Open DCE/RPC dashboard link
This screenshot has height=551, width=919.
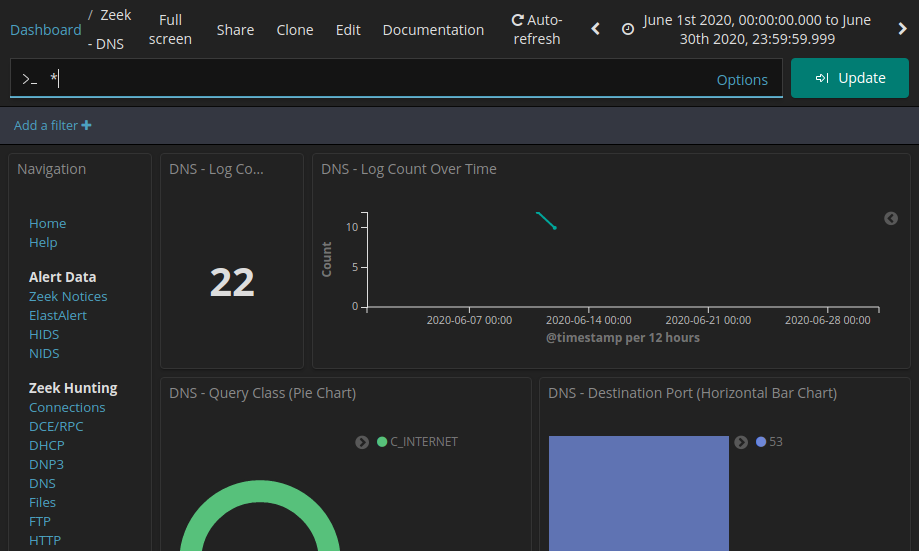click(x=56, y=427)
